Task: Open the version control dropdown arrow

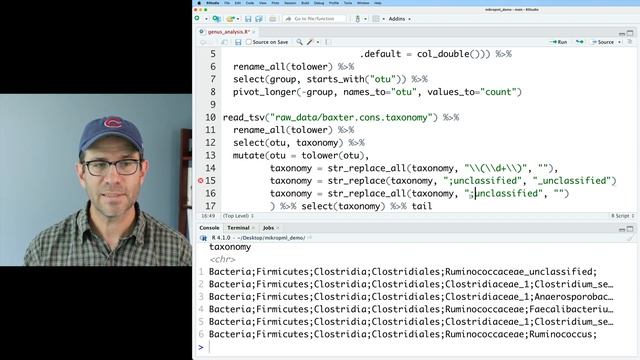Action: point(365,19)
